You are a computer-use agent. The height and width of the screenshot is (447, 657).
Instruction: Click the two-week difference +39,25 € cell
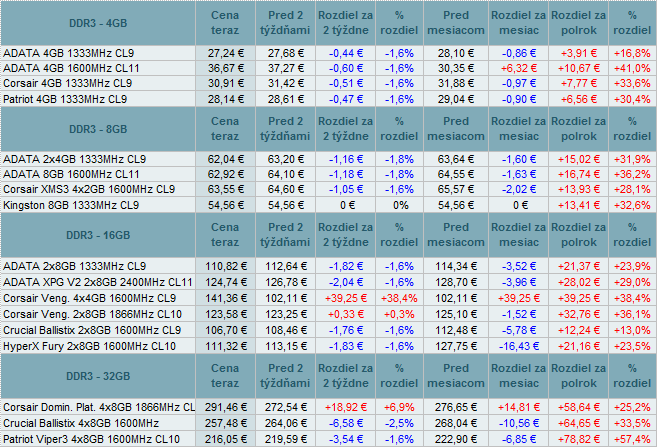pyautogui.click(x=346, y=298)
